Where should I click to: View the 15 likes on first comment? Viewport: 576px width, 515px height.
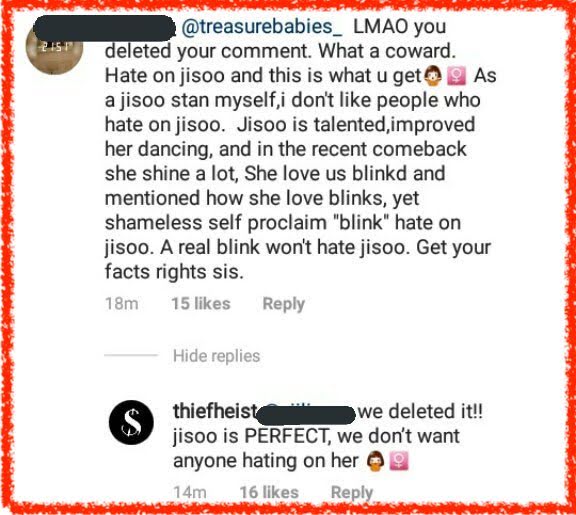click(x=201, y=304)
